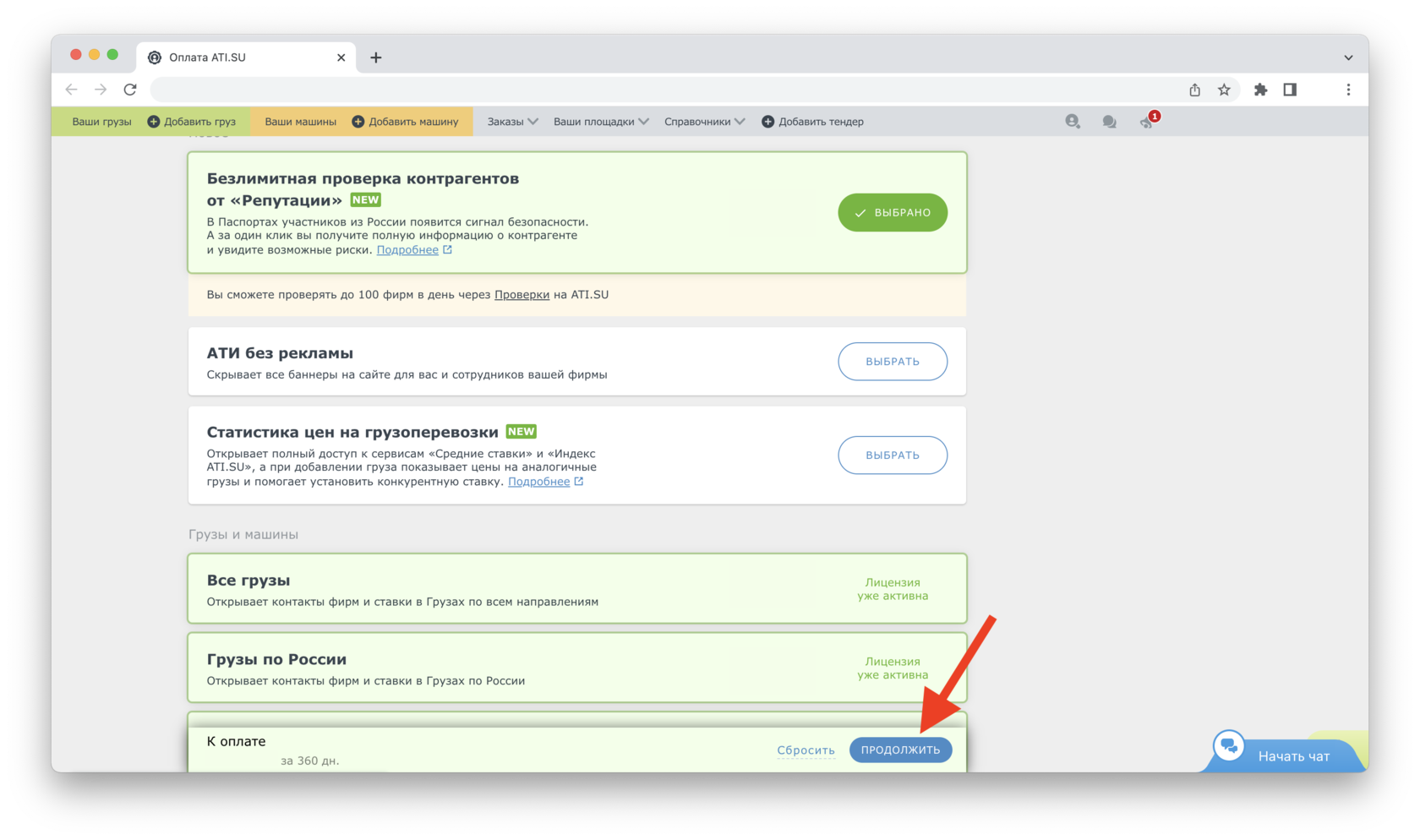The image size is (1420, 840).
Task: Click Добавить тендер link
Action: tap(821, 122)
